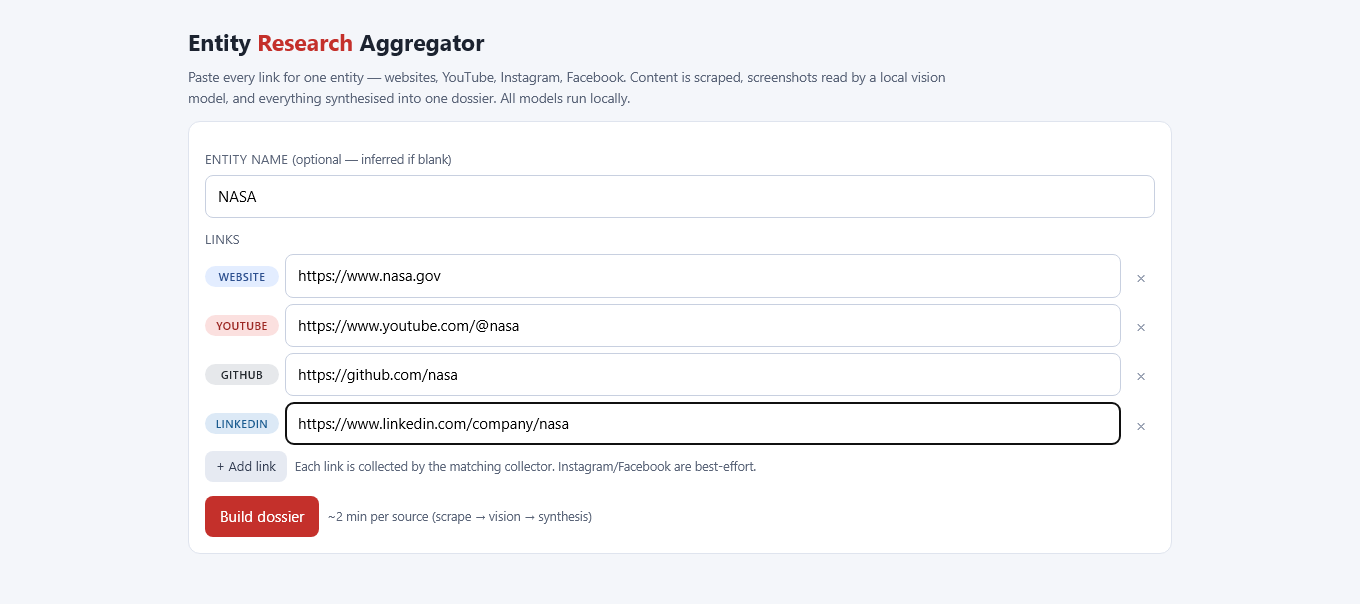The image size is (1360, 604).
Task: Click inside the LinkedIn company URL field
Action: [703, 423]
